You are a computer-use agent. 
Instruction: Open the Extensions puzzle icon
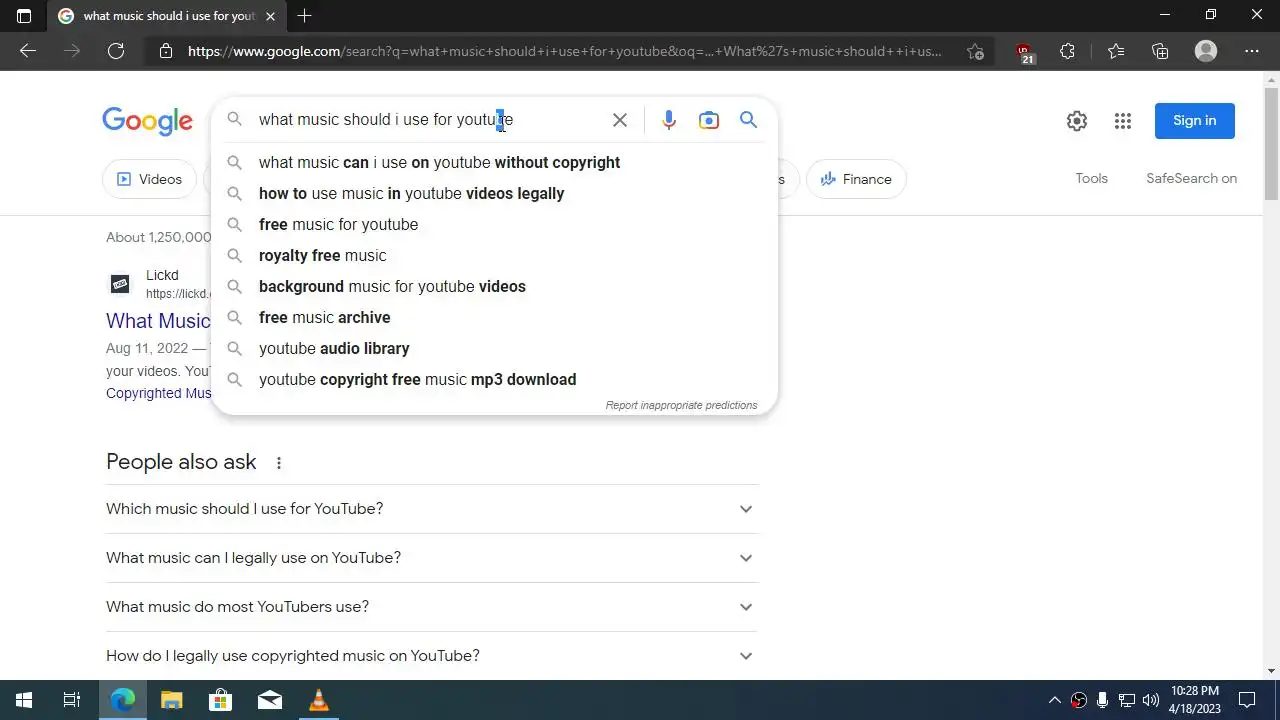(1067, 51)
